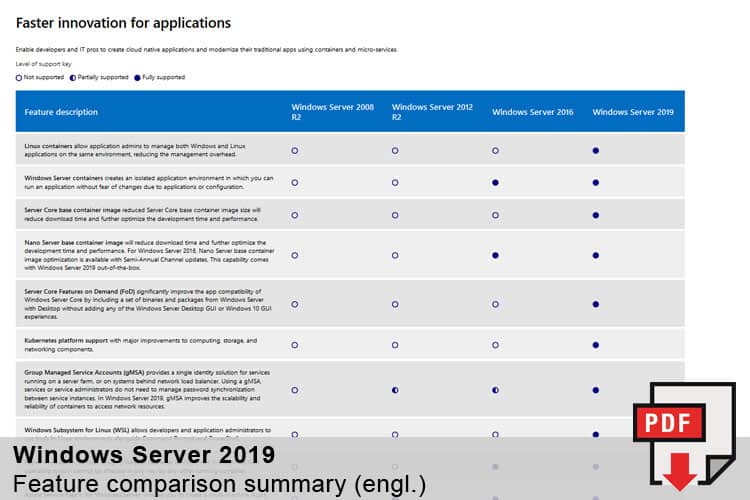The width and height of the screenshot is (750, 500).
Task: Click Windows Server containers row 2012 R2 circle
Action: [x=395, y=183]
